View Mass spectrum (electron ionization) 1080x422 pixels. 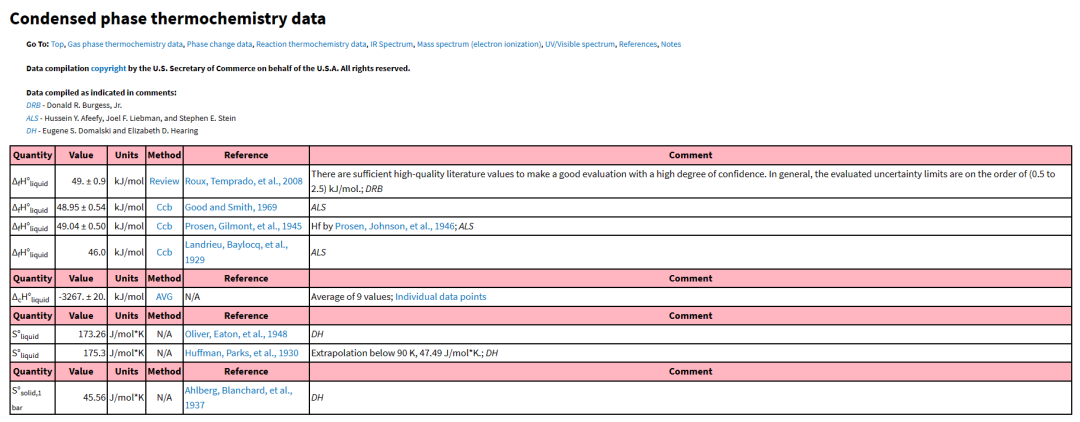pyautogui.click(x=479, y=45)
